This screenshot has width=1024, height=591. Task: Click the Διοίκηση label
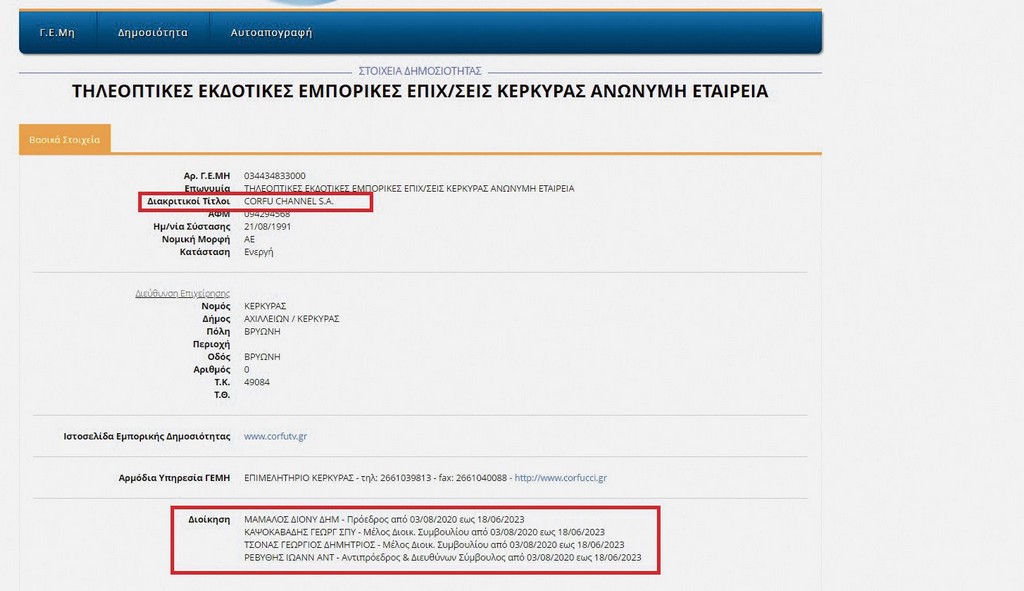209,520
